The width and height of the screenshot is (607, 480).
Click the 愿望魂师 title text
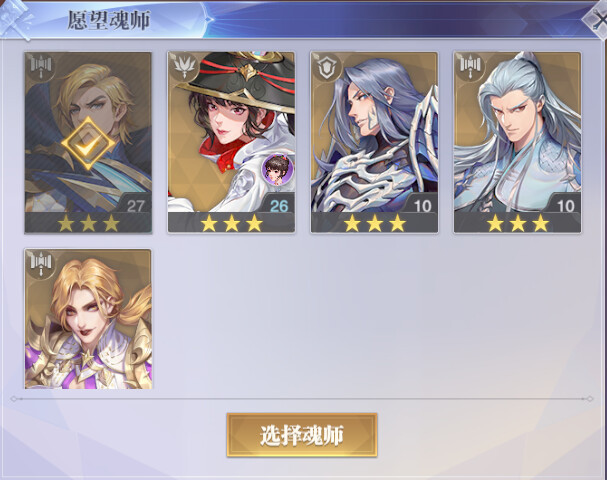tap(109, 20)
